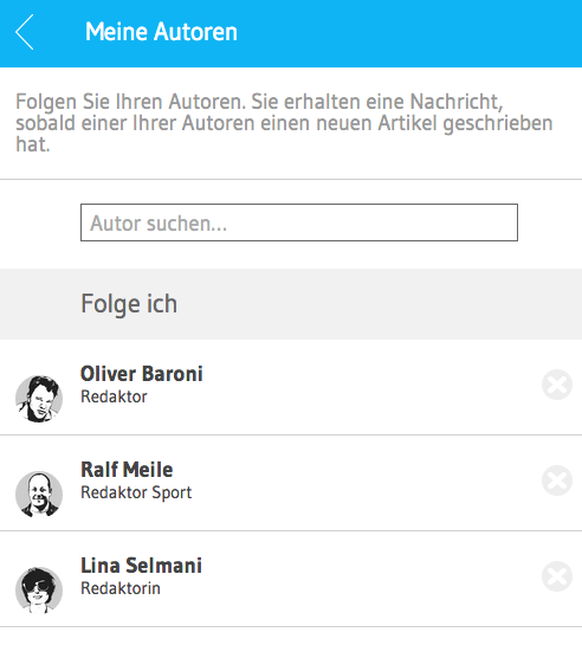Select the empty middle of Ralf Meile's row
Screen dimensions: 582x645
(362, 483)
